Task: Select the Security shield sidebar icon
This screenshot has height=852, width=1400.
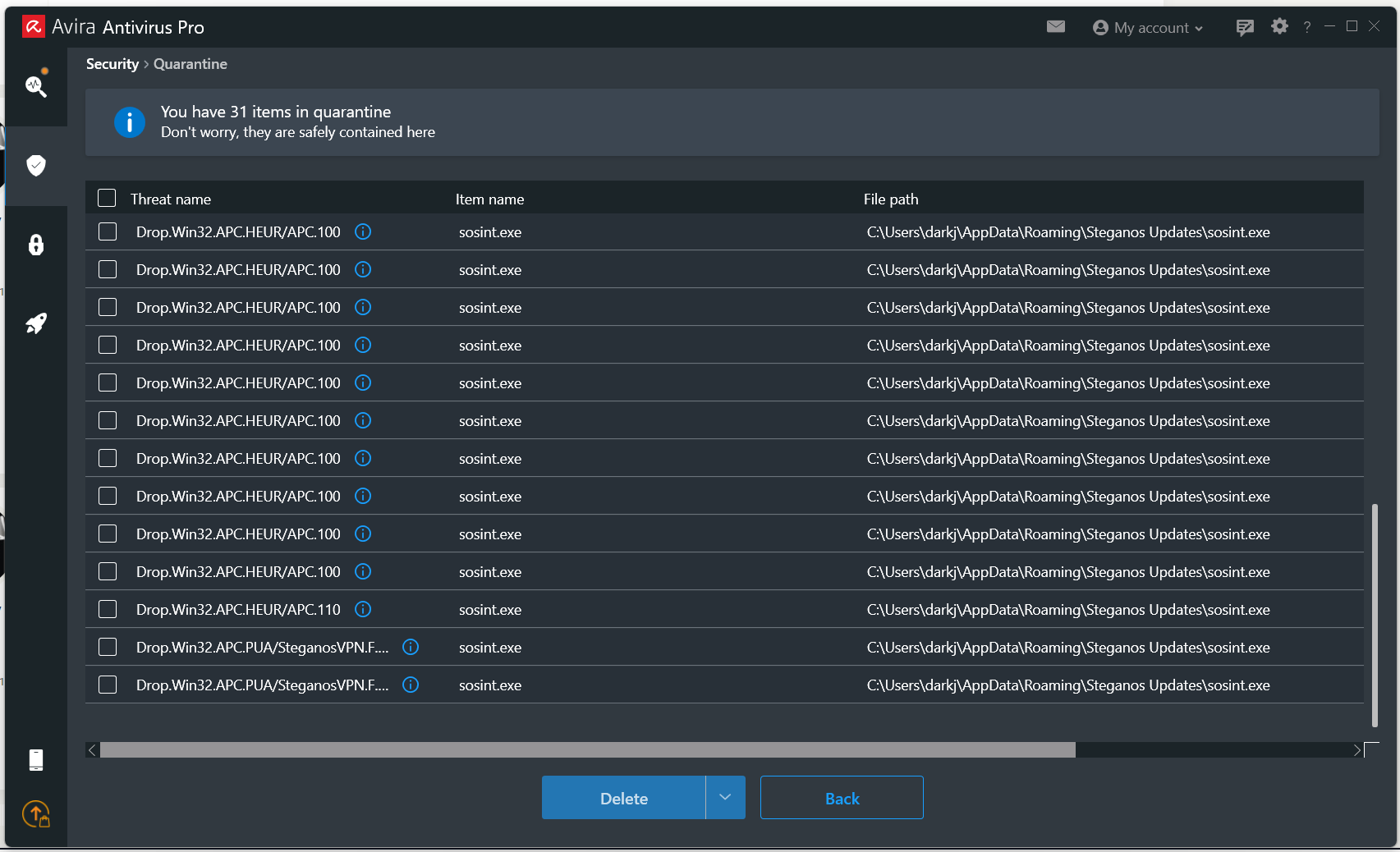Action: (x=35, y=166)
